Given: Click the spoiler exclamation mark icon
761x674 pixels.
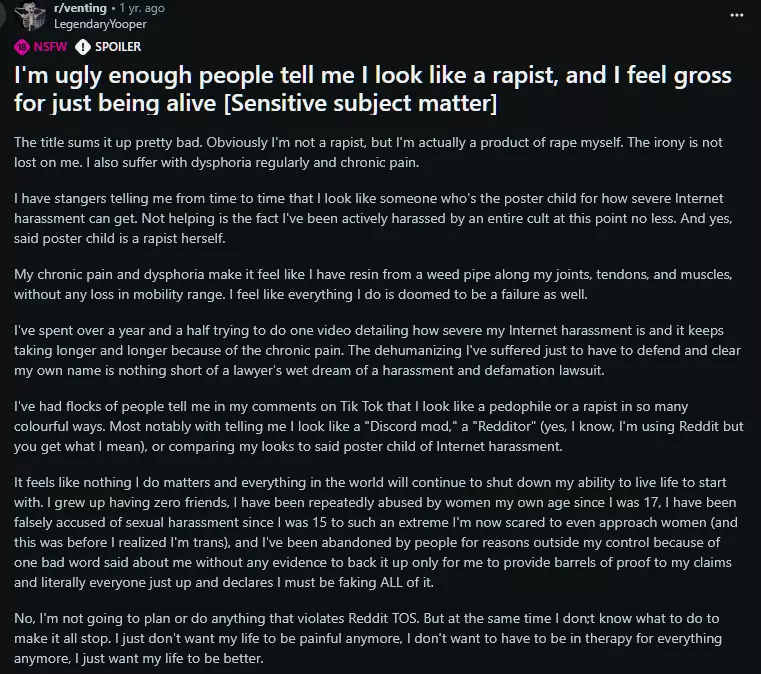Looking at the screenshot, I should [x=83, y=46].
